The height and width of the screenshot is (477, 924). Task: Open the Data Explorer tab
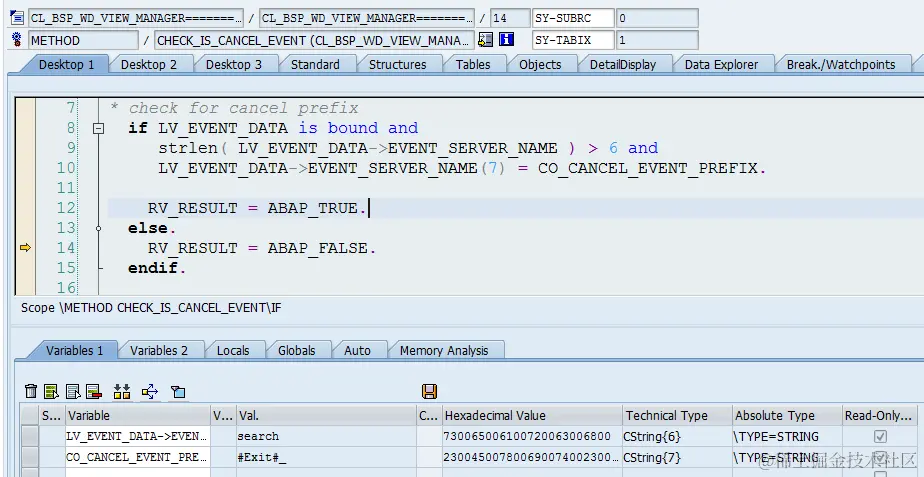pos(721,64)
